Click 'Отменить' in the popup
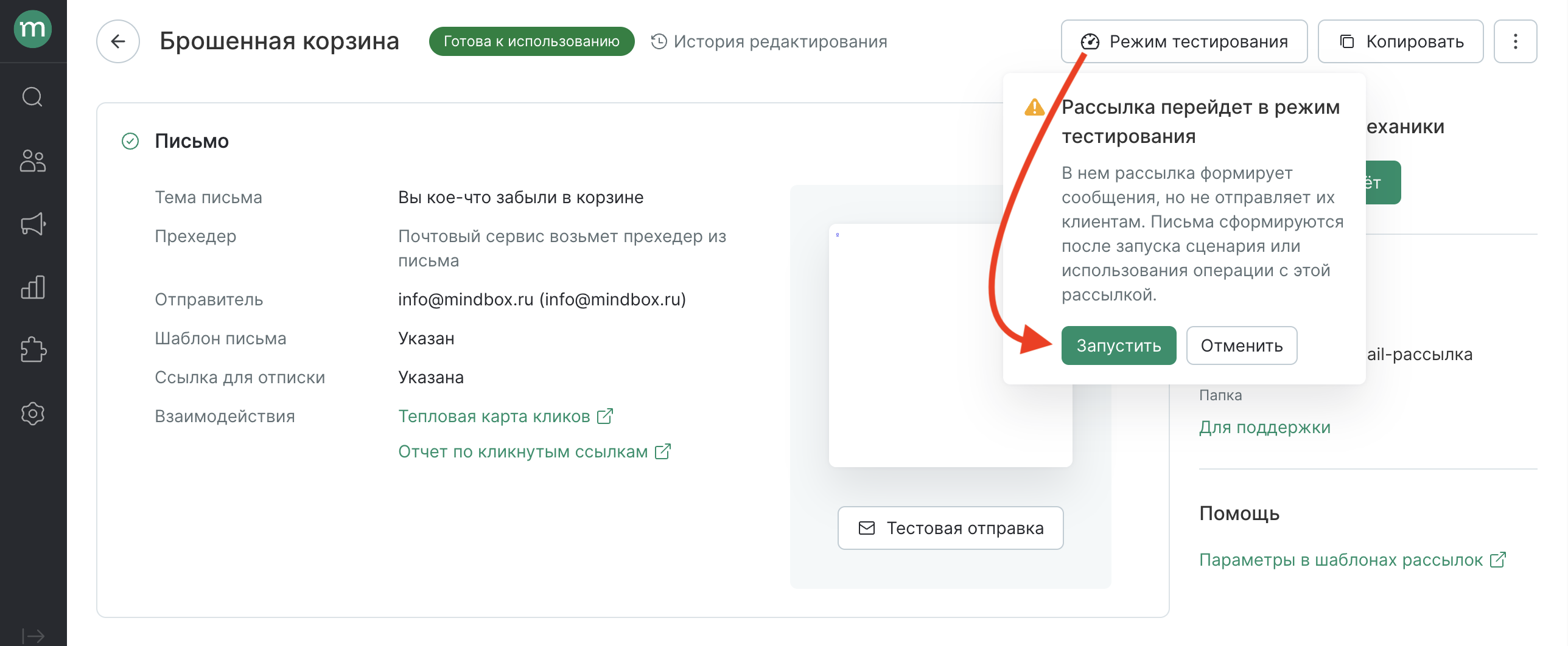1568x646 pixels. 1242,346
